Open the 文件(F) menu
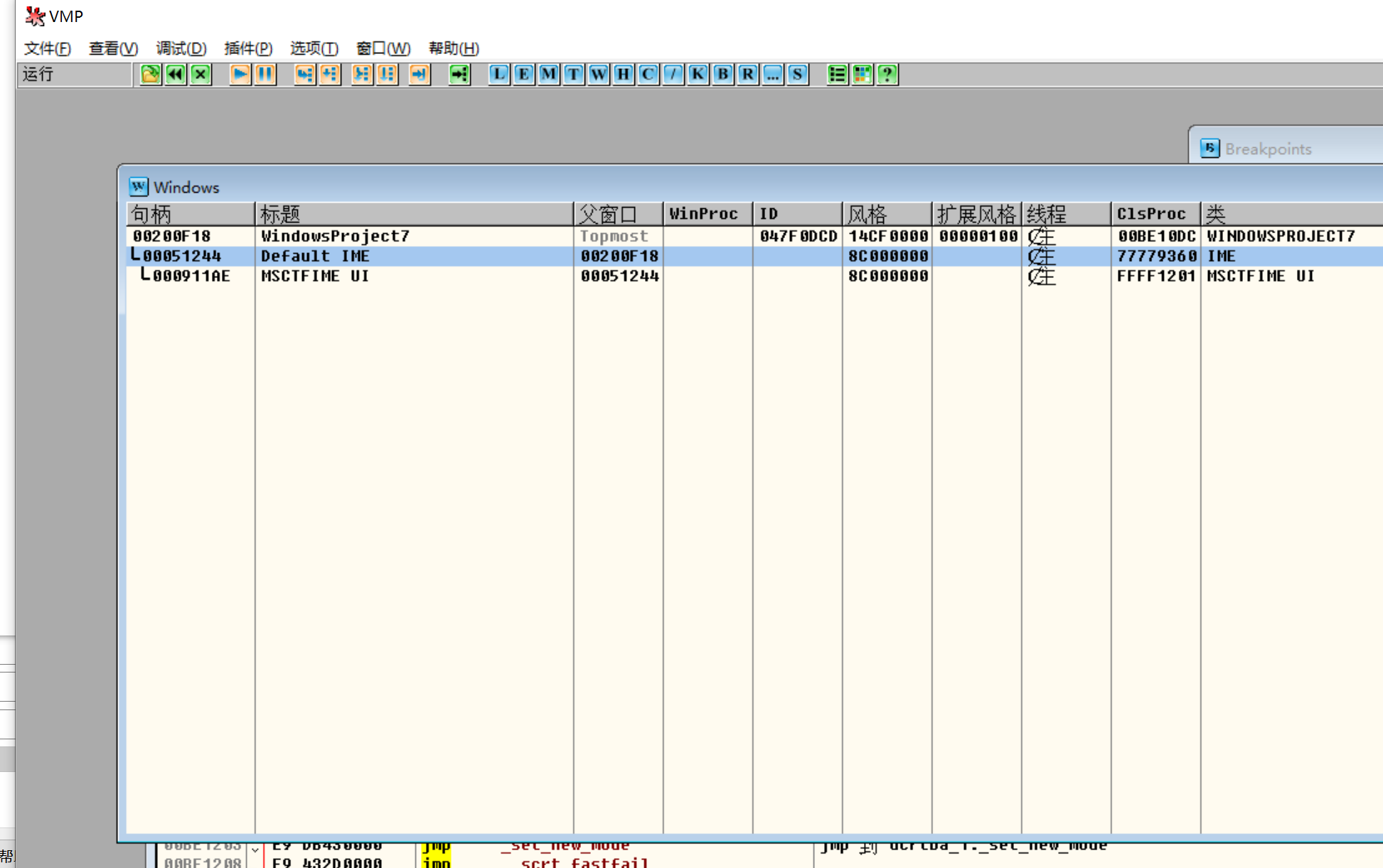Image resolution: width=1383 pixels, height=868 pixels. 47,48
